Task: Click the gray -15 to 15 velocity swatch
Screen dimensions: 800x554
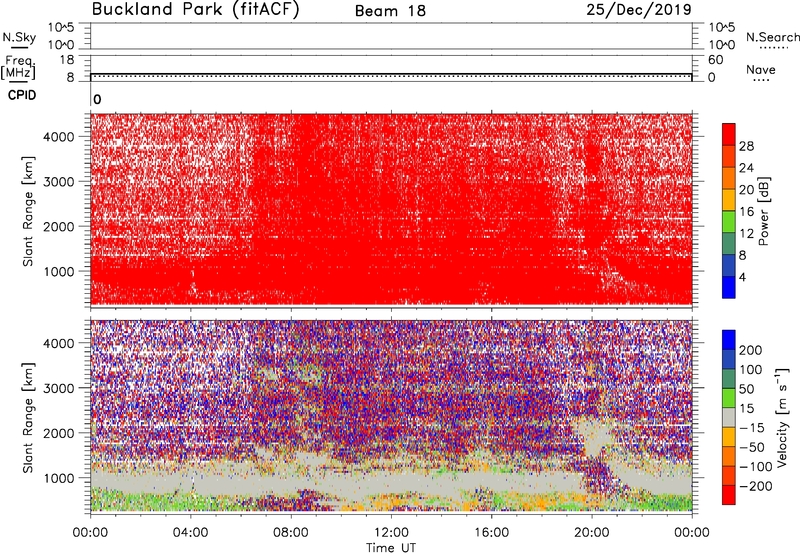Action: pyautogui.click(x=729, y=418)
